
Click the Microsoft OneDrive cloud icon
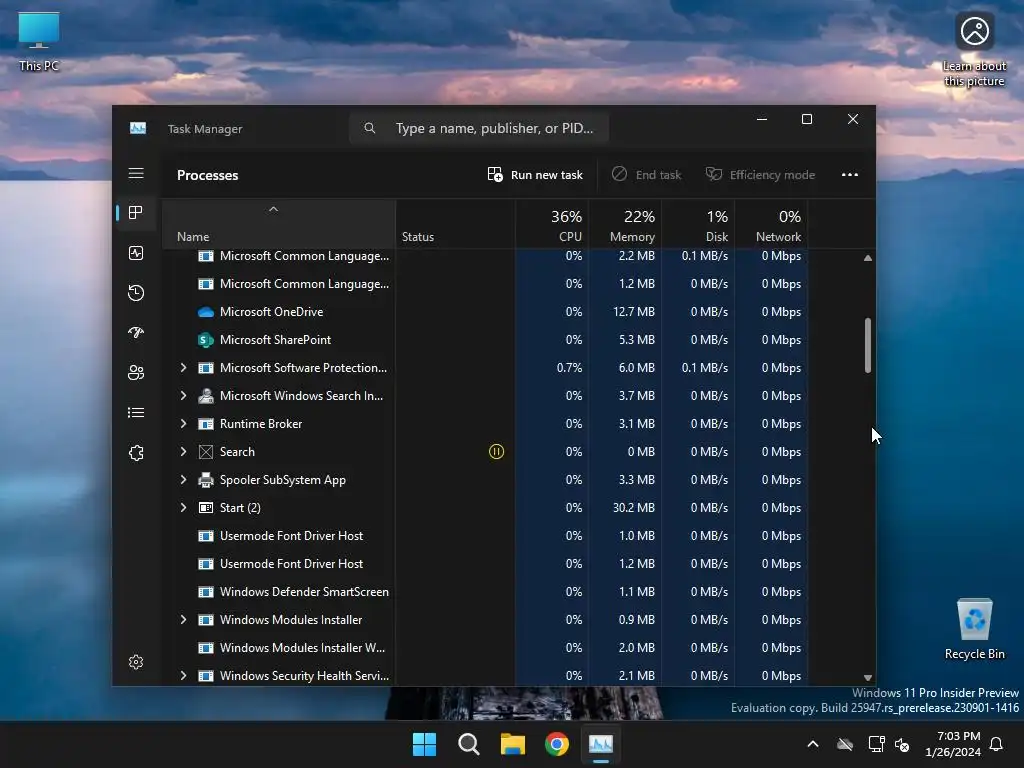tap(206, 312)
